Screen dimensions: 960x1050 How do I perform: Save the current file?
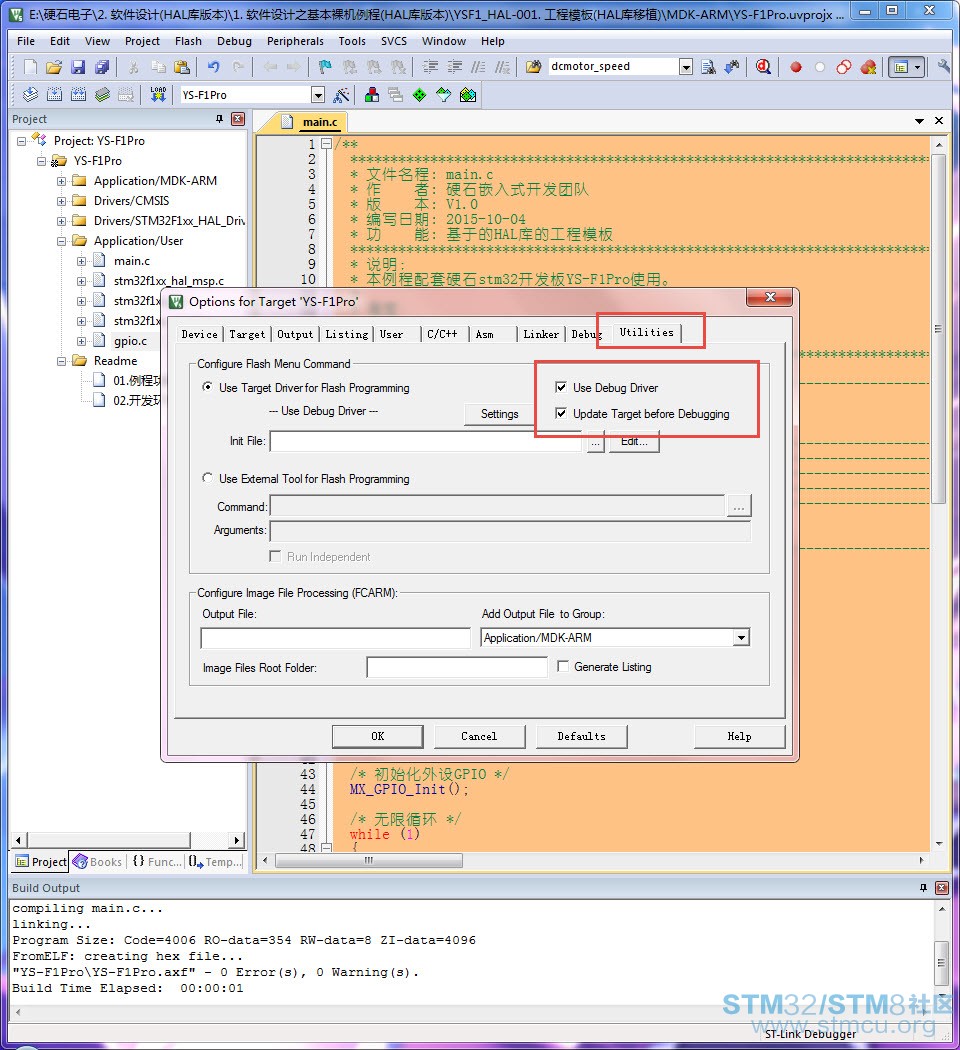78,66
